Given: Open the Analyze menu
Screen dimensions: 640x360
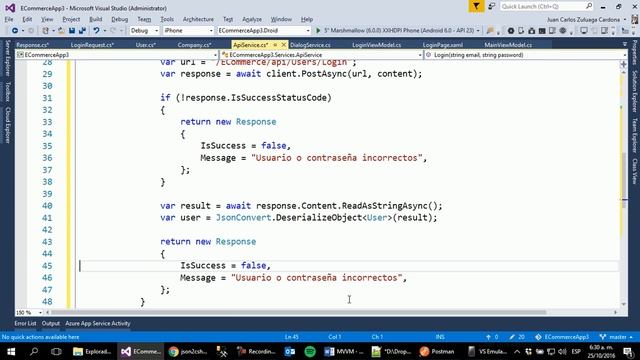Looking at the screenshot, I should [252, 19].
